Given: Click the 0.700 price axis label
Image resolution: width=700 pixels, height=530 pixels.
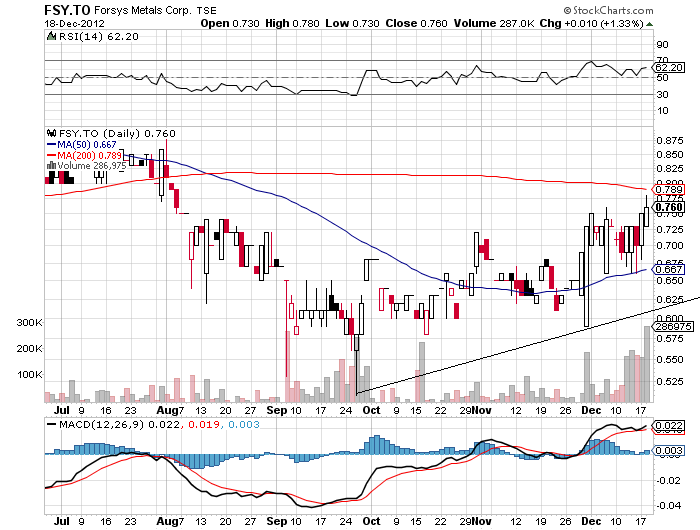Looking at the screenshot, I should [x=670, y=246].
